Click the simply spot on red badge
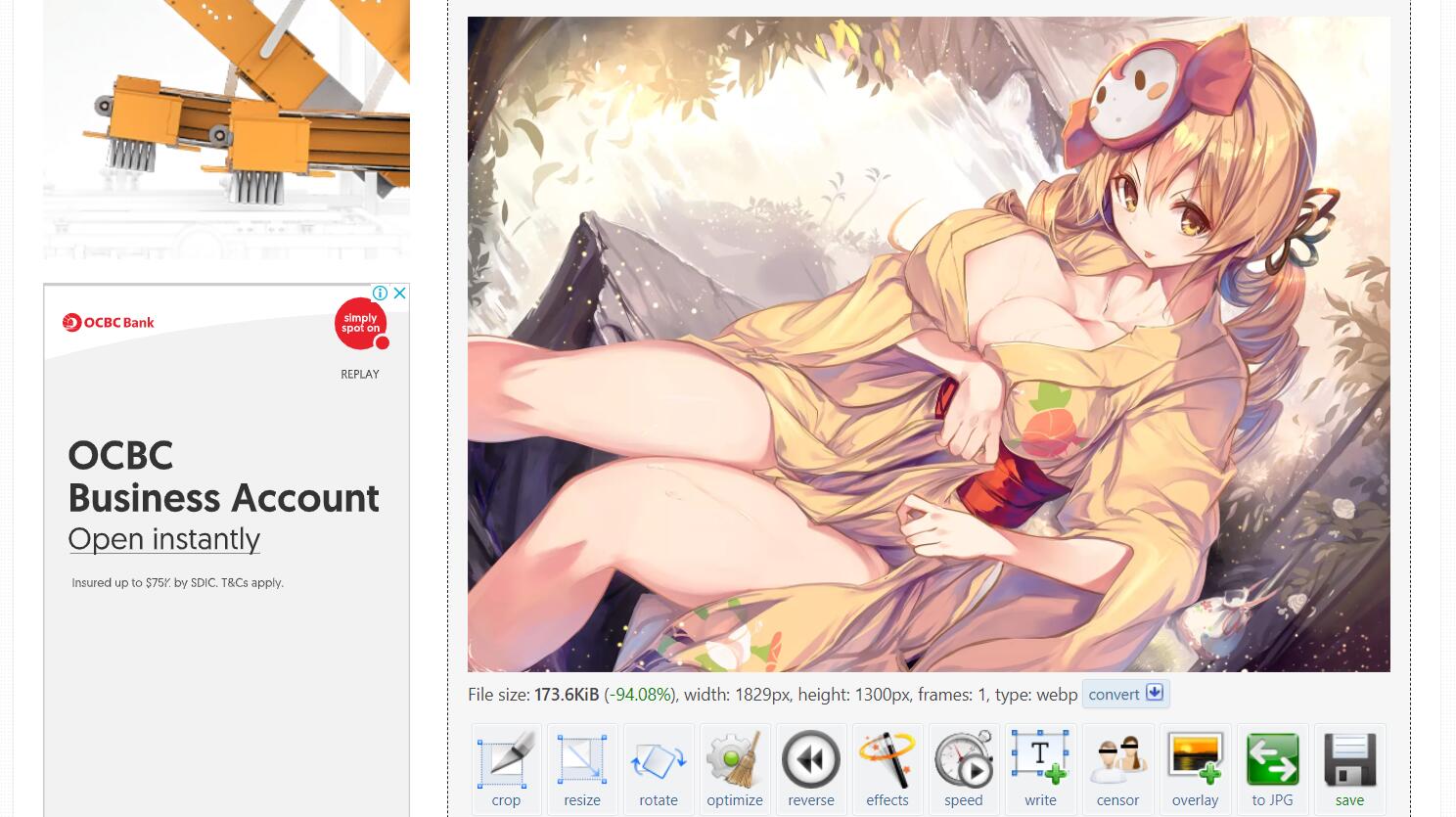The width and height of the screenshot is (1456, 817). click(x=361, y=323)
